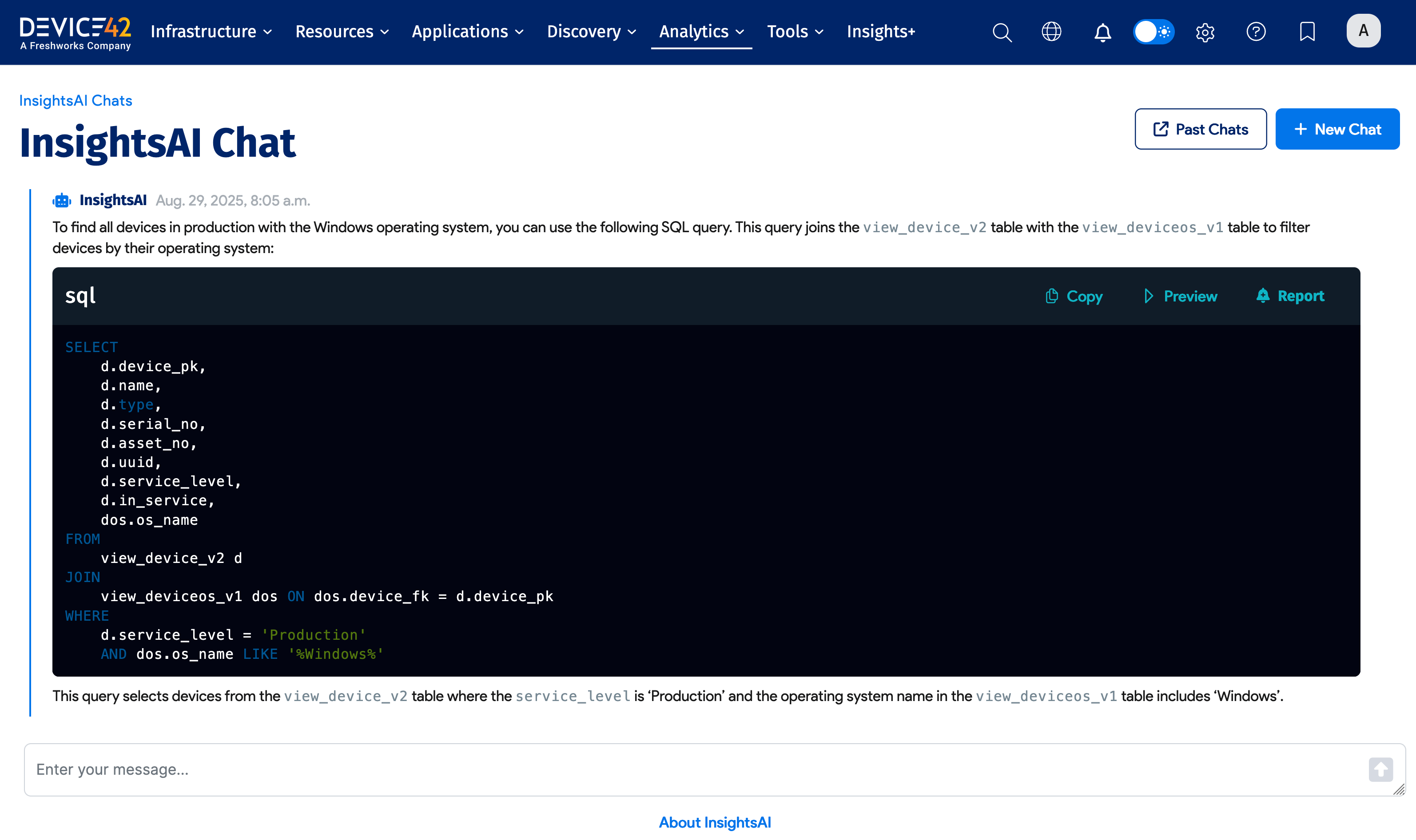Open the notifications bell
This screenshot has width=1416, height=840.
[1102, 32]
